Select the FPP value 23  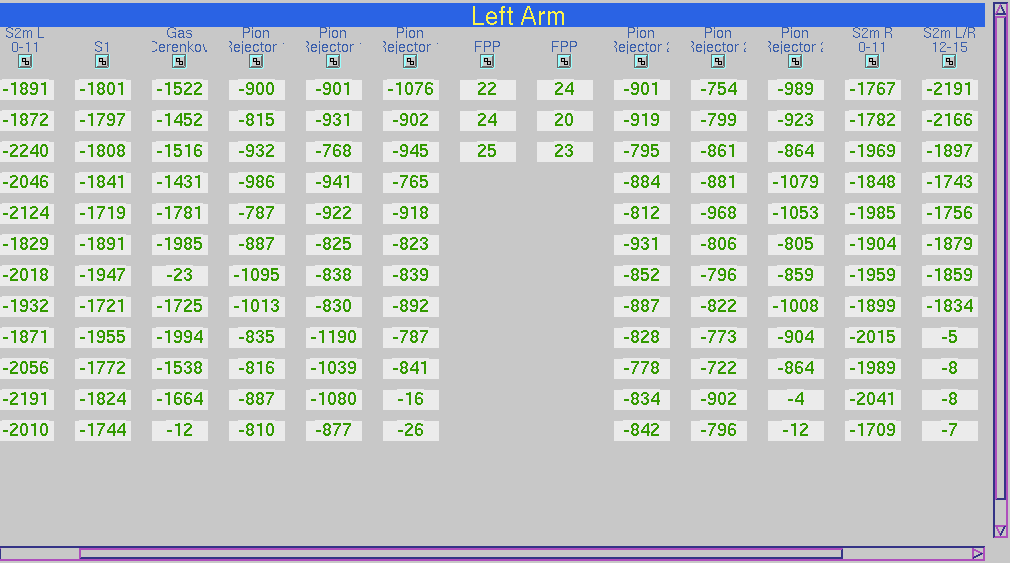tap(564, 151)
